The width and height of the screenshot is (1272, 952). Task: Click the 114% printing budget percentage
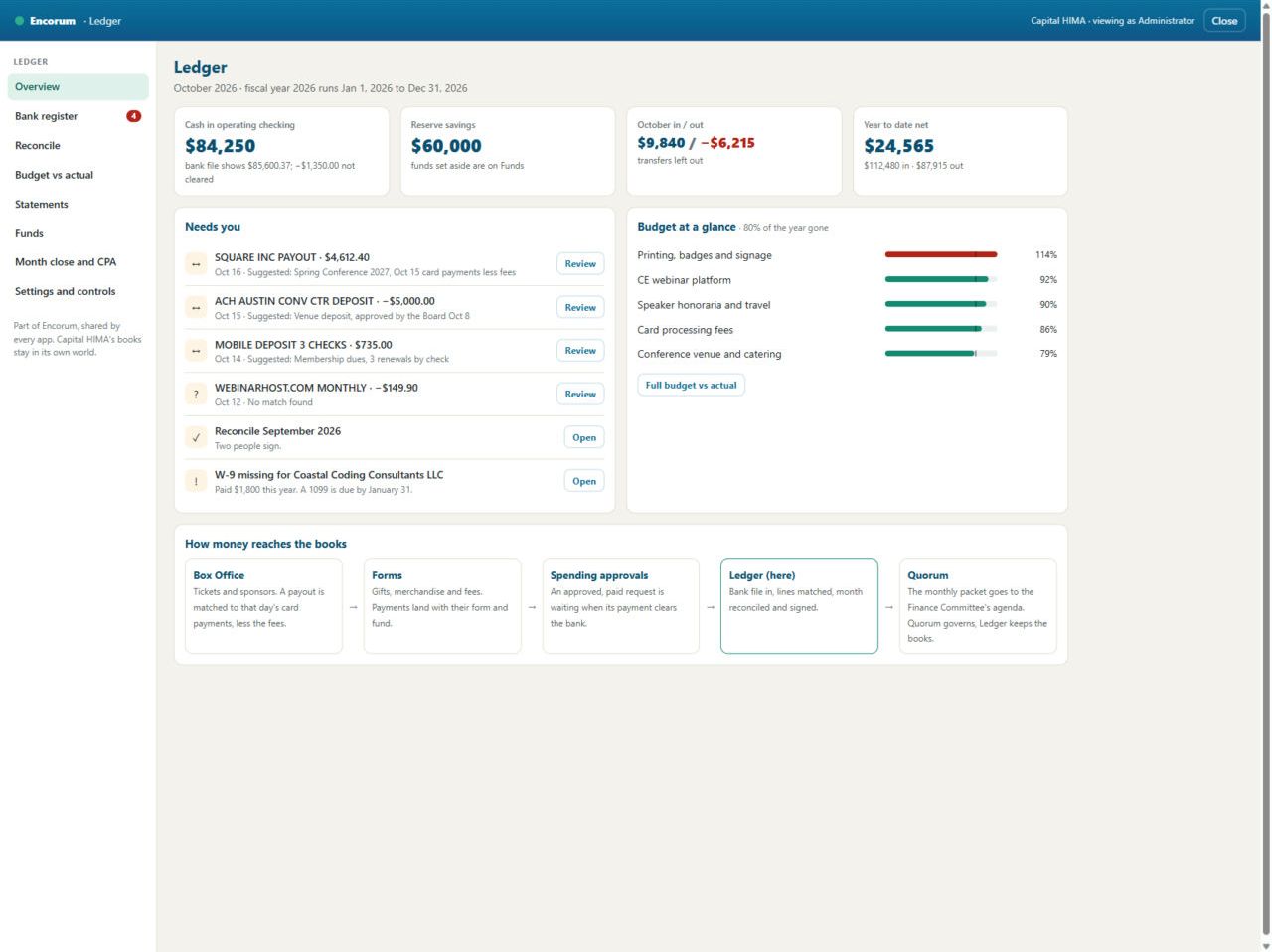click(x=1046, y=255)
